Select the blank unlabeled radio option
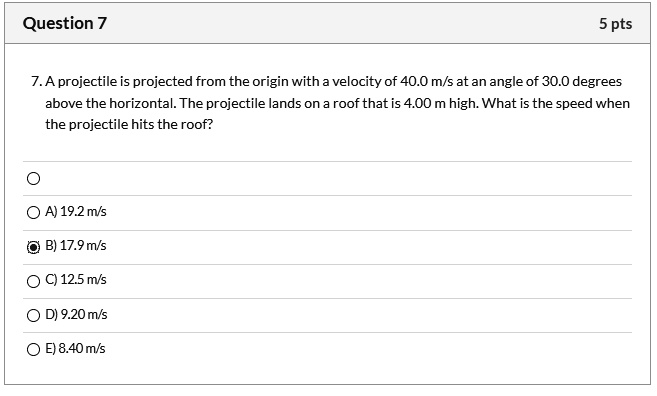657x396 pixels. click(34, 179)
